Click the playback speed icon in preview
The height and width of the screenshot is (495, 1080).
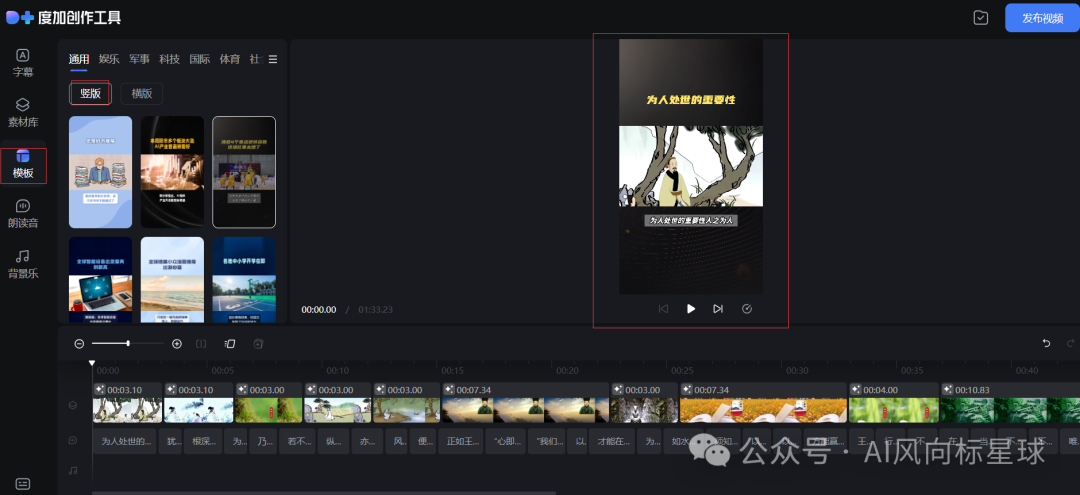pyautogui.click(x=747, y=309)
